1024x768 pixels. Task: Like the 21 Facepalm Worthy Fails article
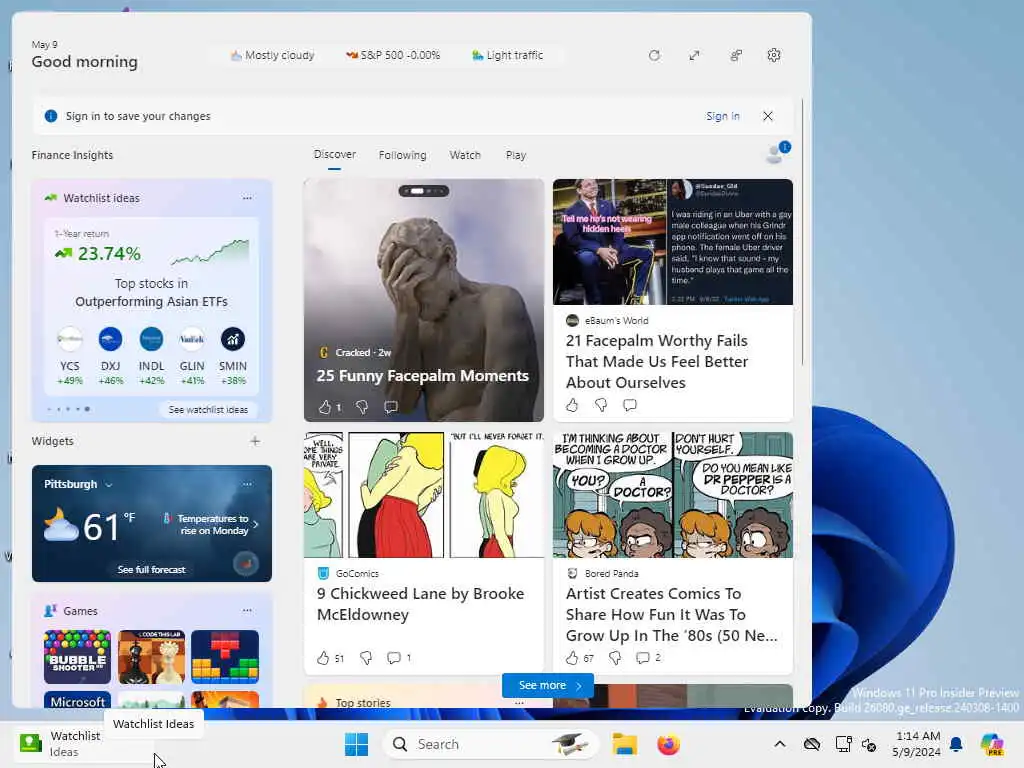pos(572,405)
